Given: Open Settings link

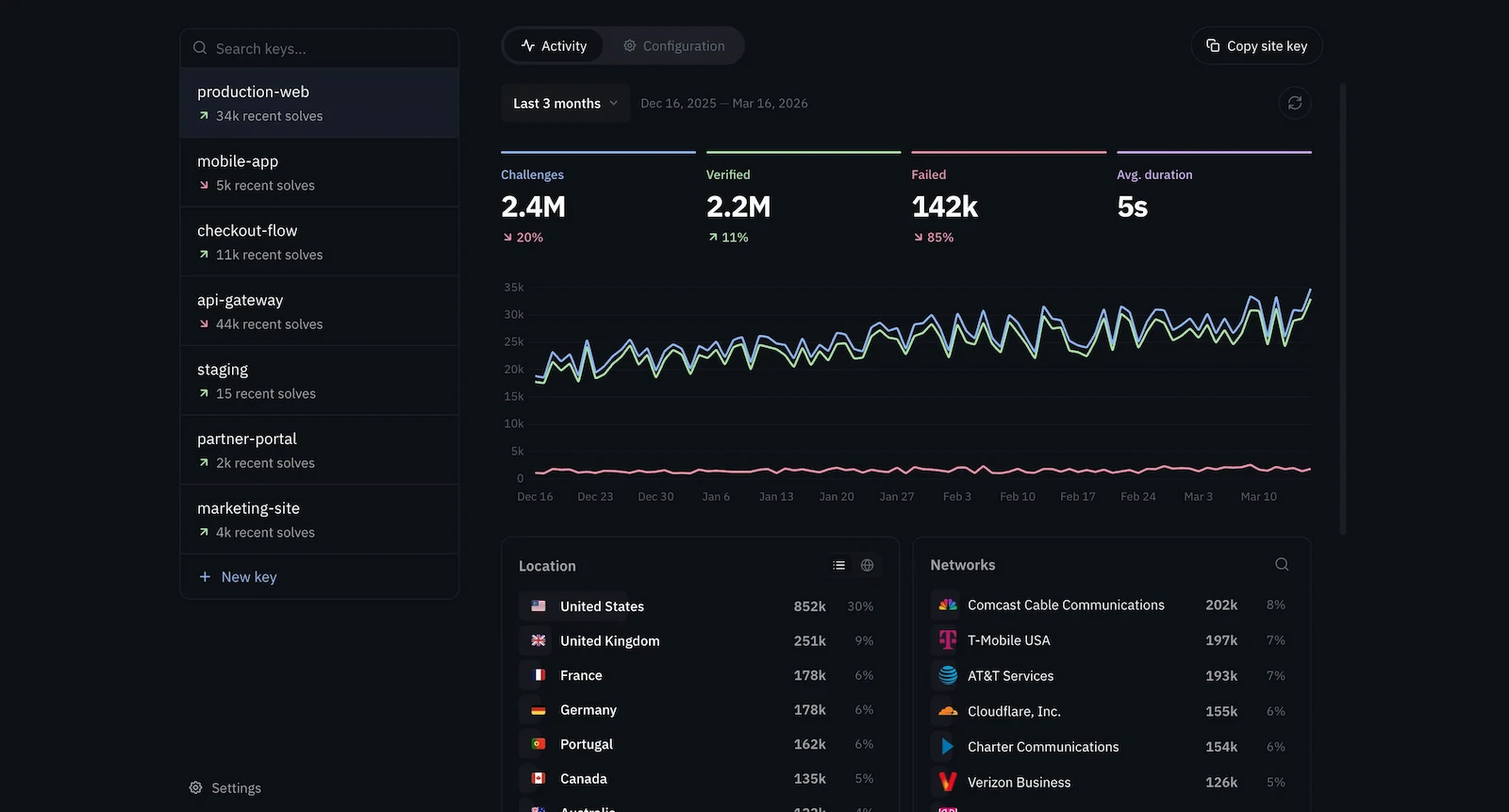Looking at the screenshot, I should click(225, 787).
